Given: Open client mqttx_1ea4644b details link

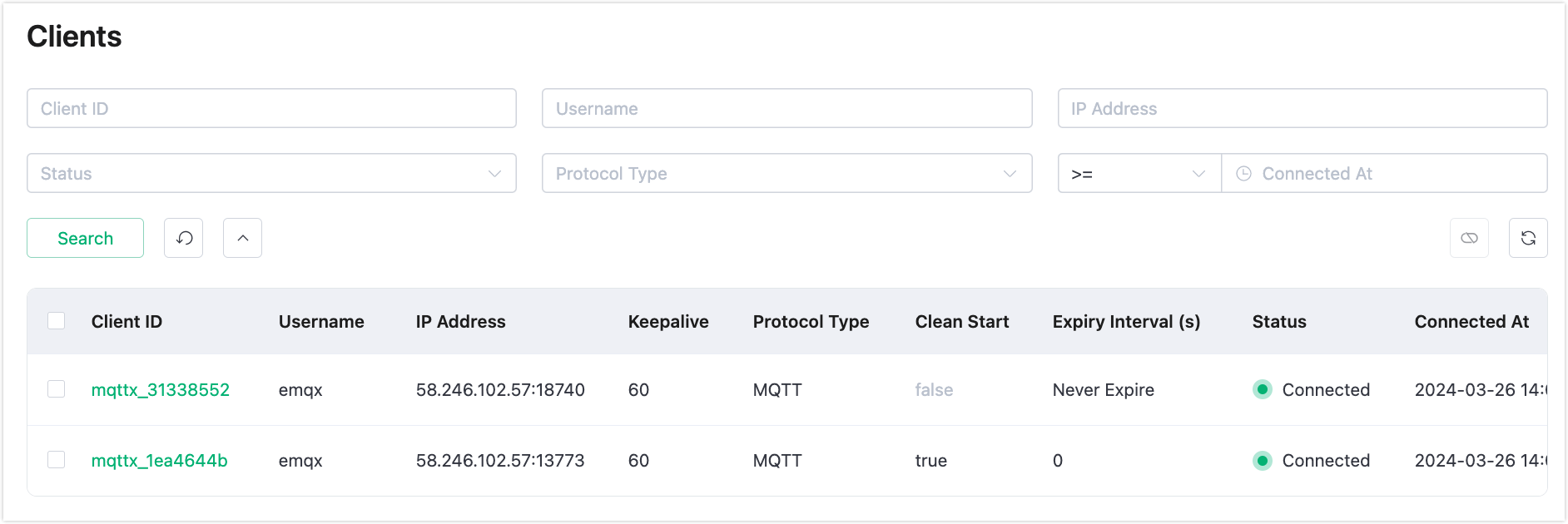Looking at the screenshot, I should [160, 461].
